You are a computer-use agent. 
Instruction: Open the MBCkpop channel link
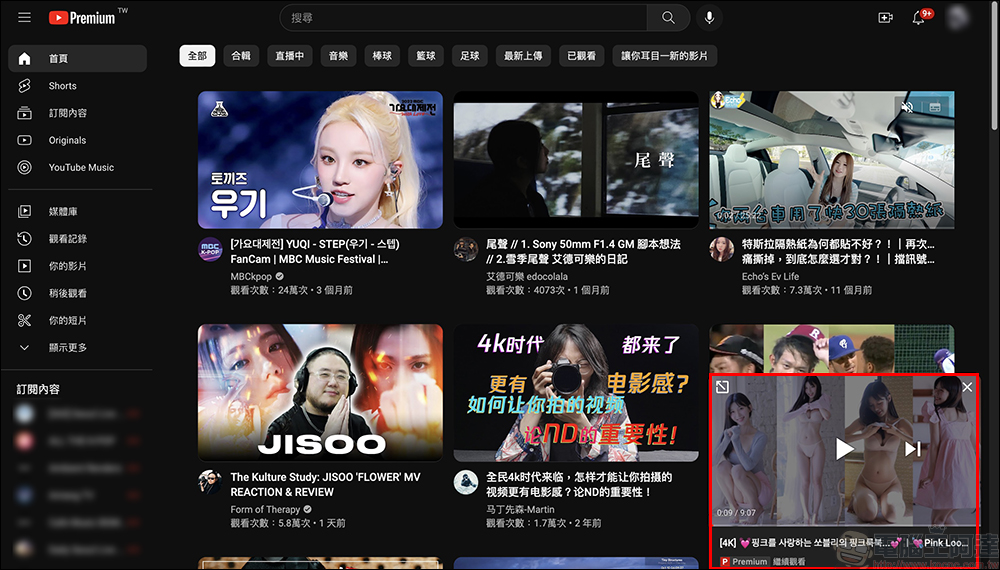click(x=252, y=276)
